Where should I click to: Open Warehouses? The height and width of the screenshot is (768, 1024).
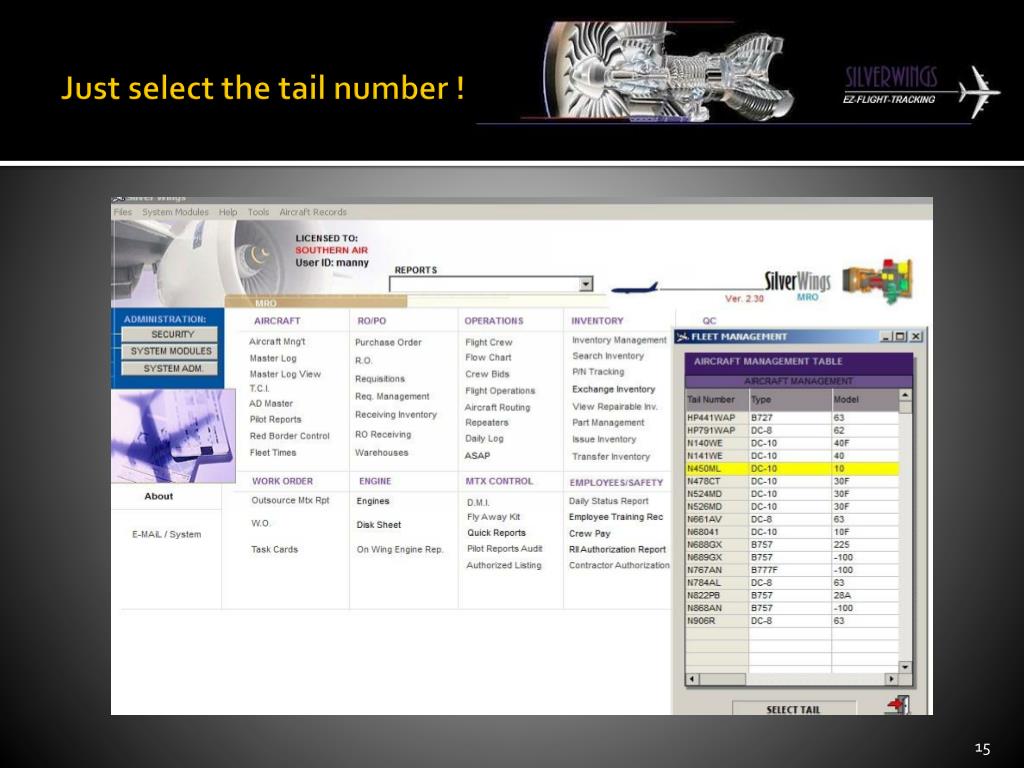(381, 453)
